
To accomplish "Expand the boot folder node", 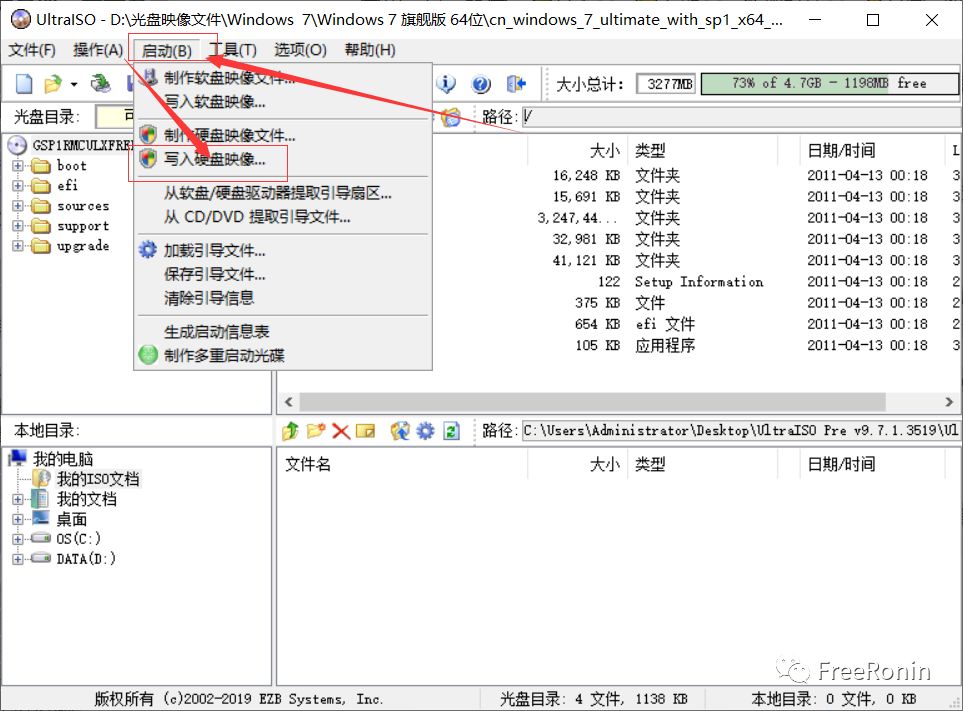I will (18, 166).
